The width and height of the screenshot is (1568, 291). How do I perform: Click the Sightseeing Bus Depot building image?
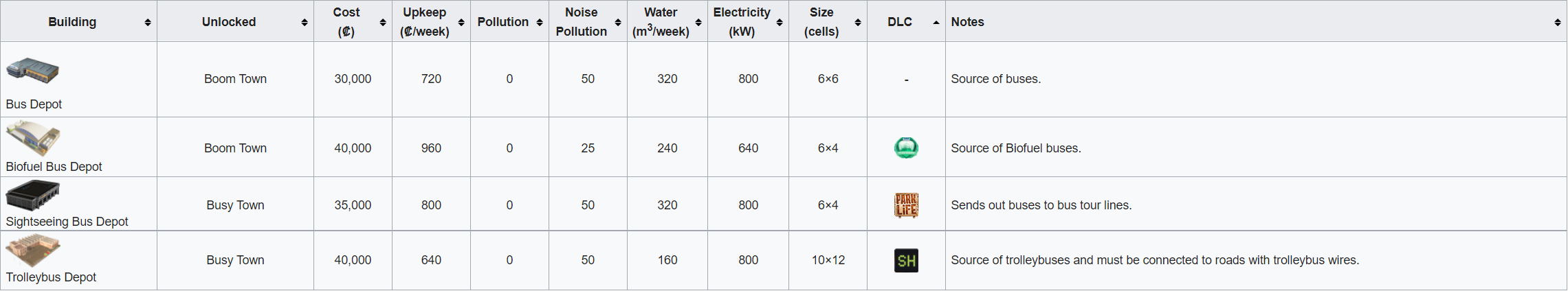point(32,196)
